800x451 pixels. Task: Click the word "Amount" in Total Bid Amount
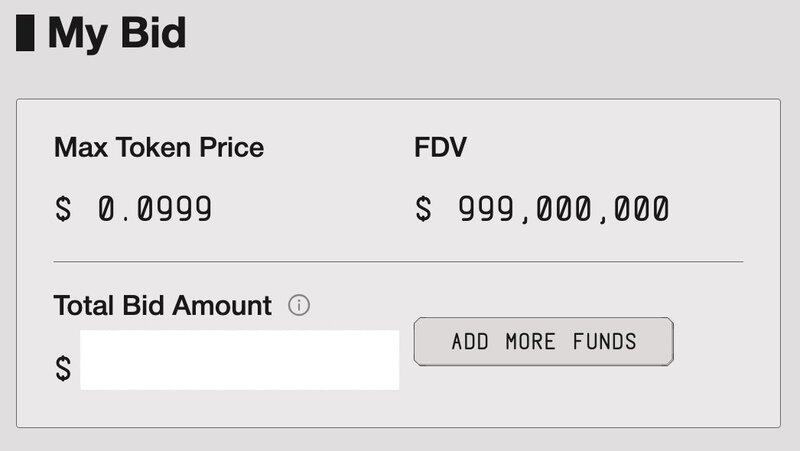221,306
